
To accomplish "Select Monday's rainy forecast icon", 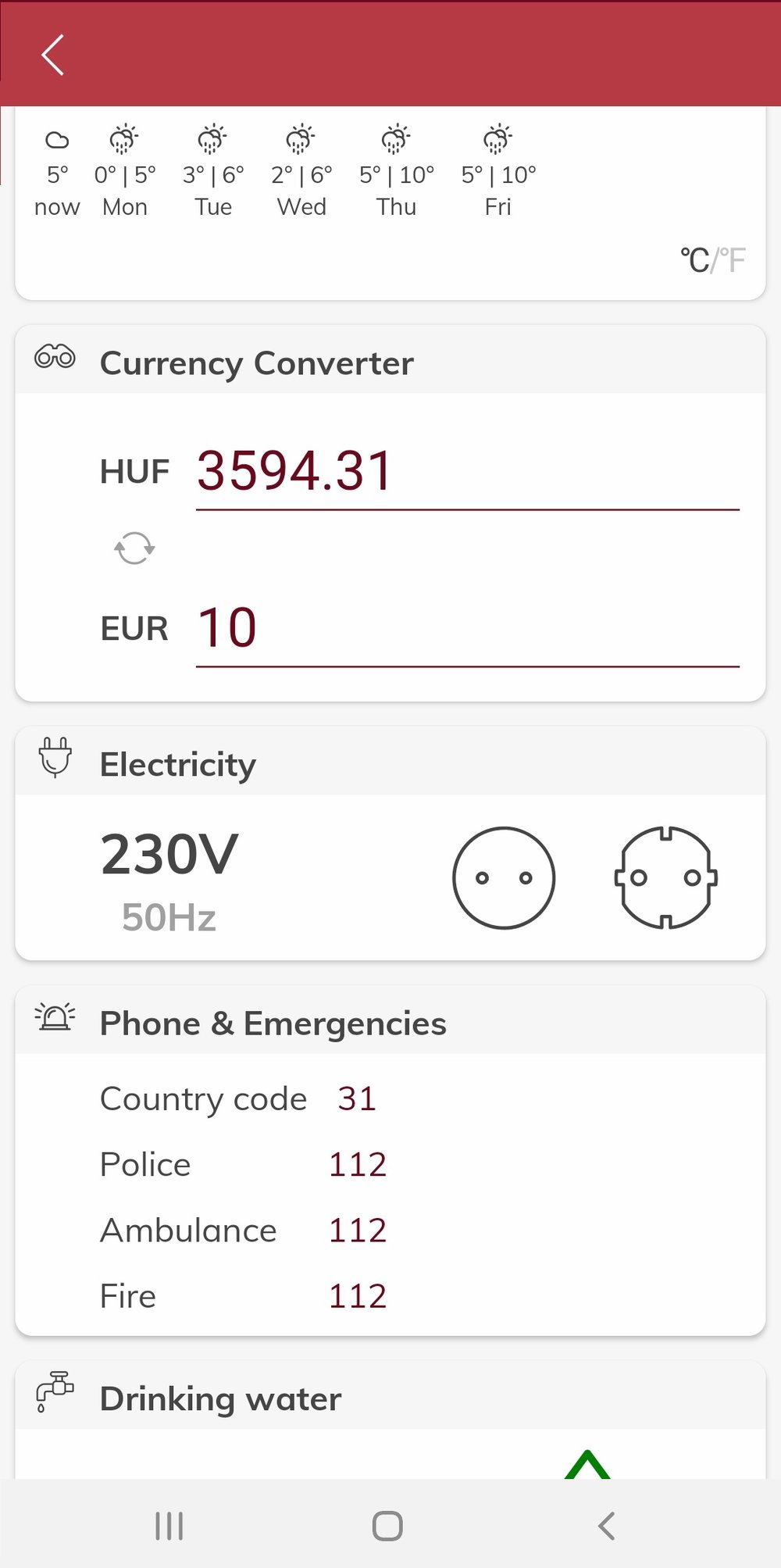I will pyautogui.click(x=124, y=139).
